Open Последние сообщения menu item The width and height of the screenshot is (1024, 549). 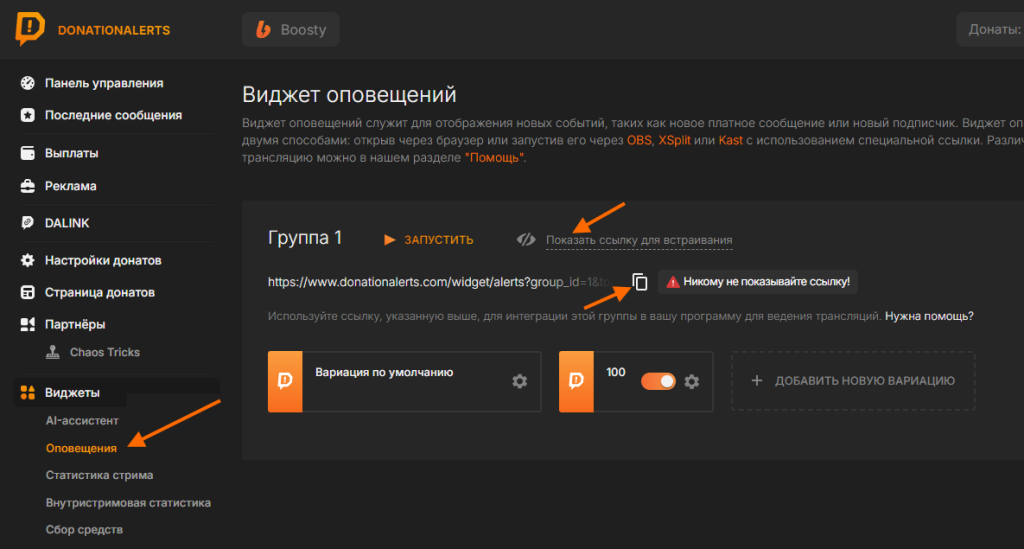coord(113,115)
